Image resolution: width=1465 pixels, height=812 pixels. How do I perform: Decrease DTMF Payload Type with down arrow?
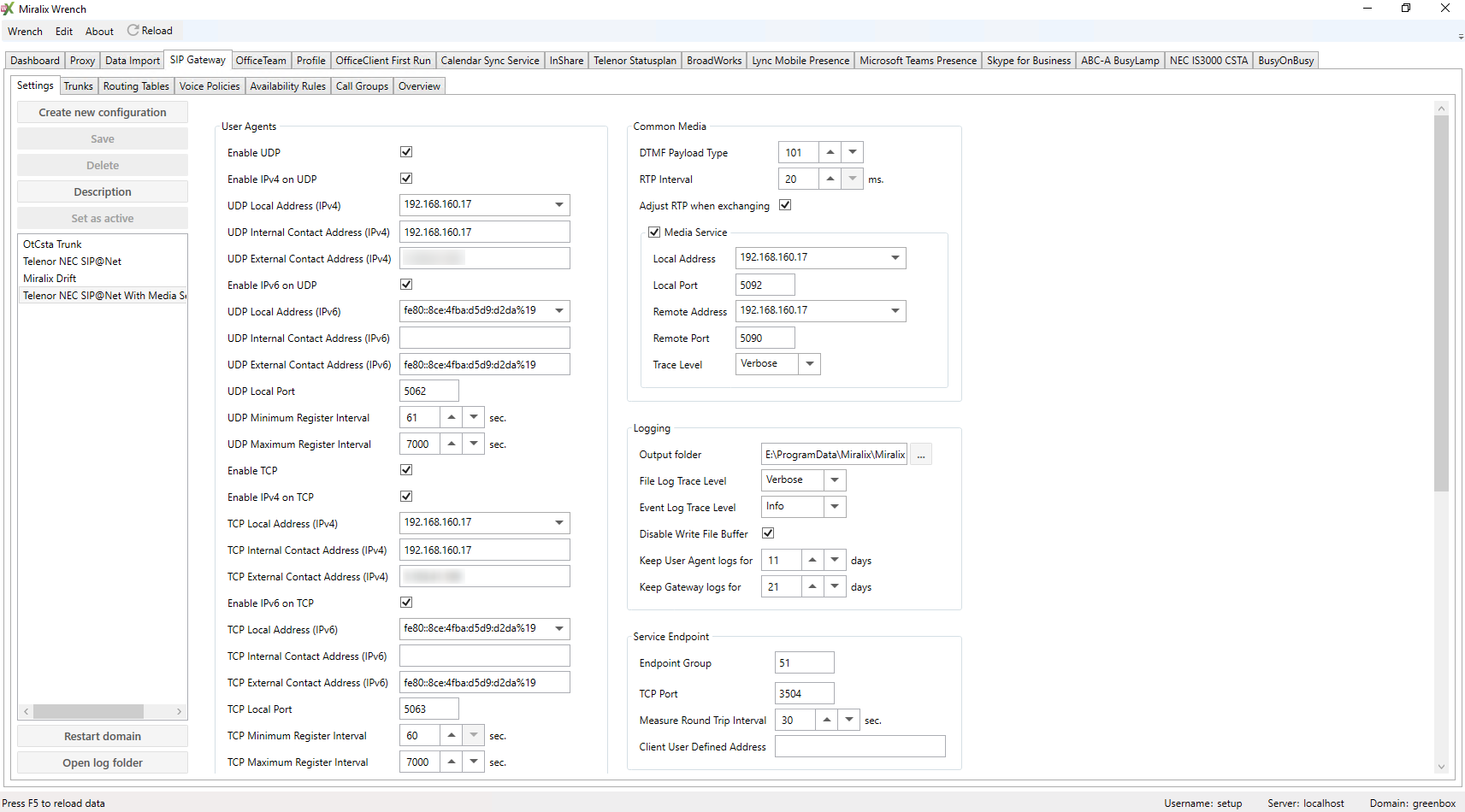[852, 153]
